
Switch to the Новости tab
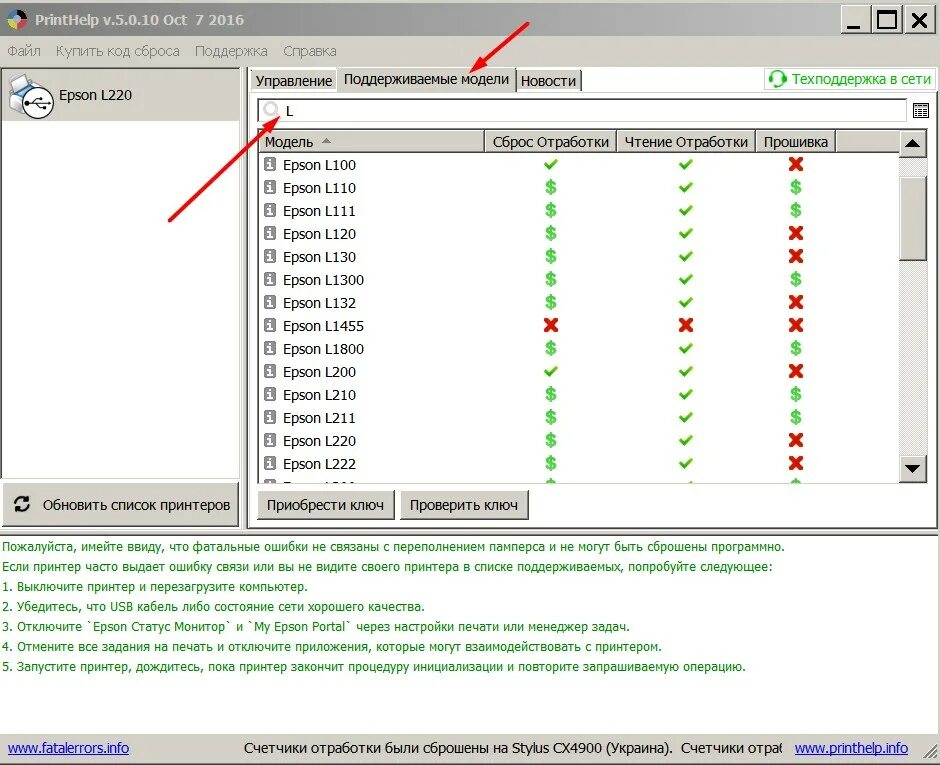[x=548, y=81]
